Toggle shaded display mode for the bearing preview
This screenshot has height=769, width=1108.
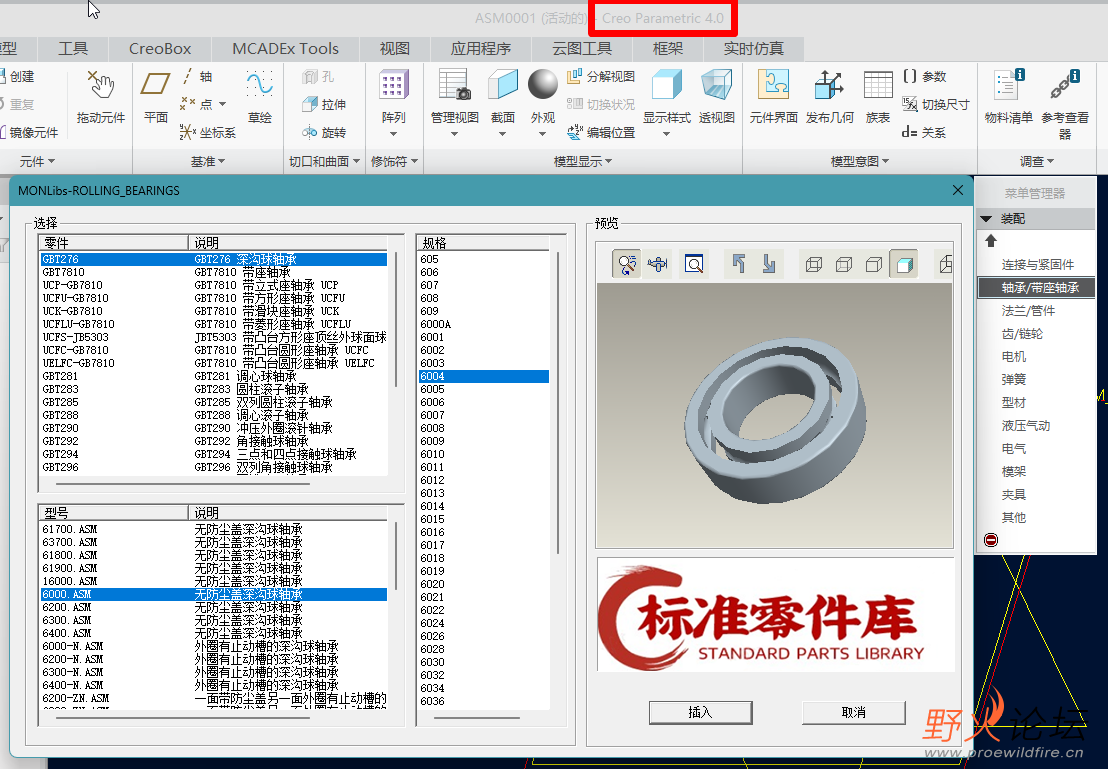click(903, 263)
